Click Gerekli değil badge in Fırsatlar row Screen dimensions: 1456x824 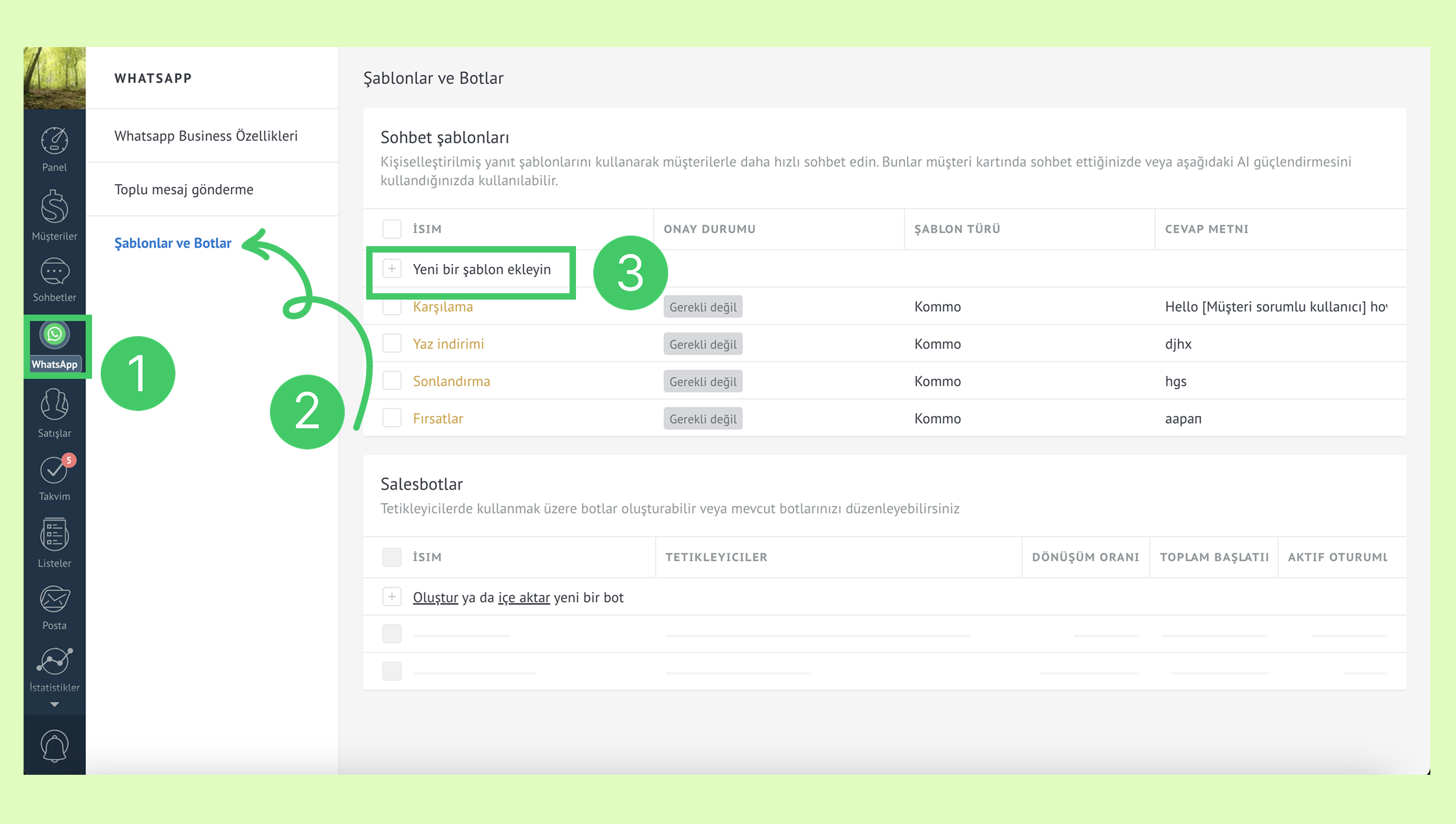pos(703,419)
